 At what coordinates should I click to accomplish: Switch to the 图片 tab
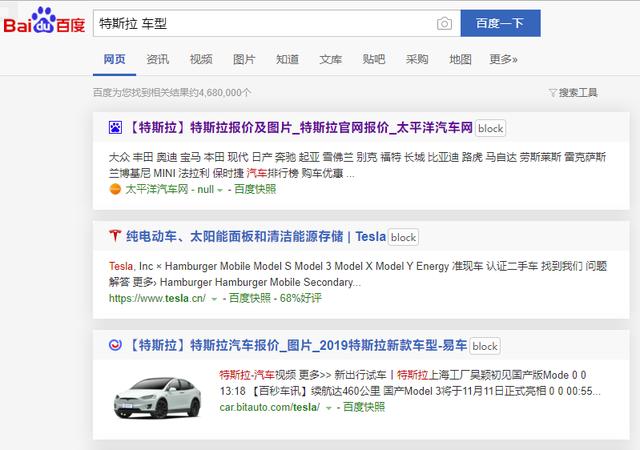[244, 60]
